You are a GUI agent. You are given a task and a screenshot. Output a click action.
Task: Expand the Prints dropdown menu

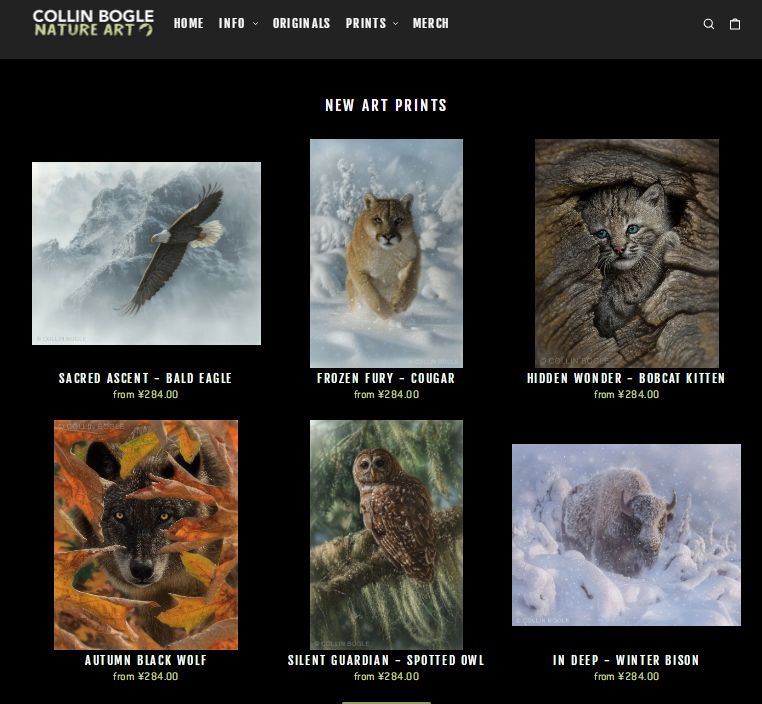(371, 23)
